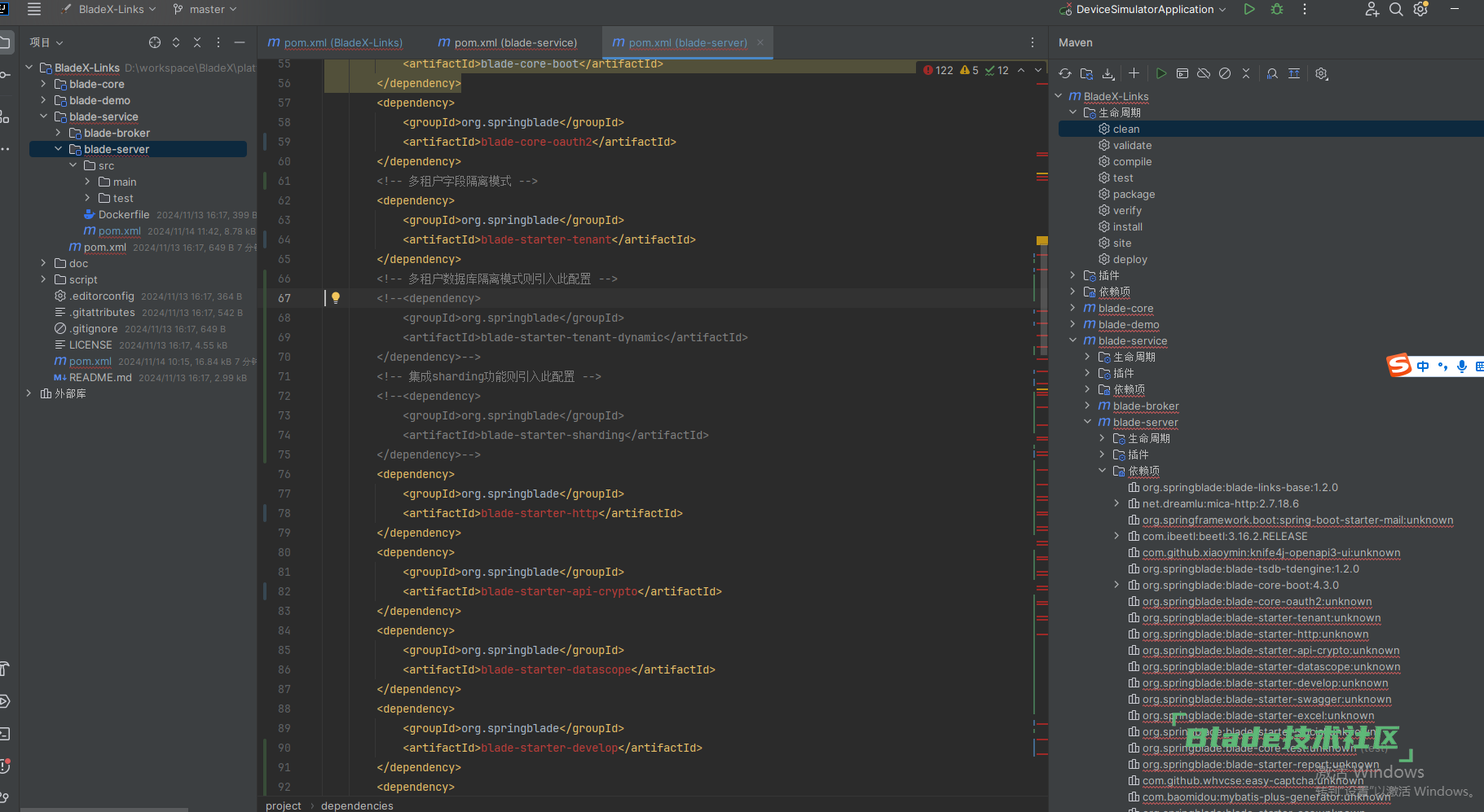Viewport: 1484px width, 812px height.
Task: Go to next highlighted error arrow
Action: click(1037, 70)
